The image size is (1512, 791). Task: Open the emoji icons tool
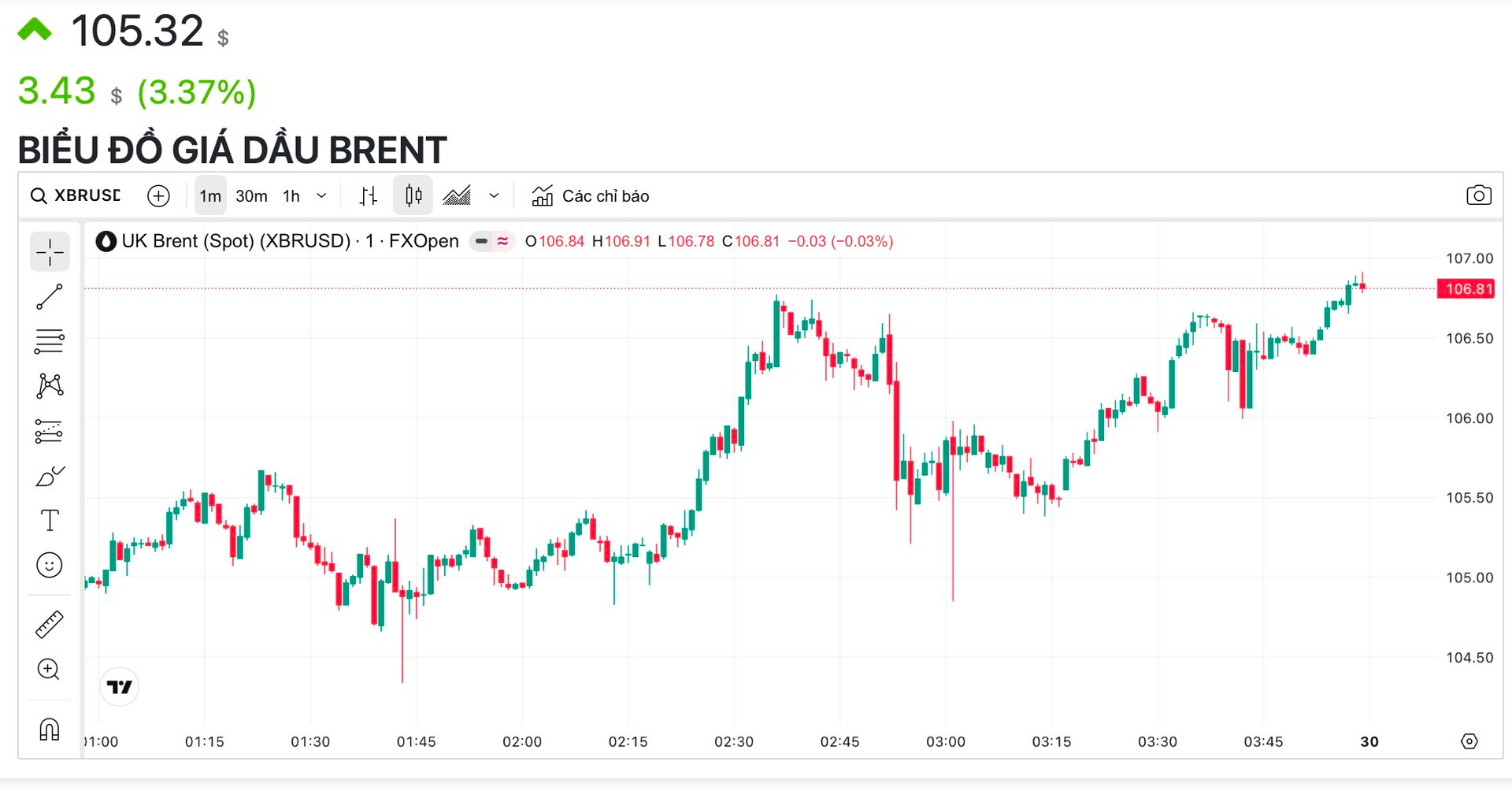50,565
